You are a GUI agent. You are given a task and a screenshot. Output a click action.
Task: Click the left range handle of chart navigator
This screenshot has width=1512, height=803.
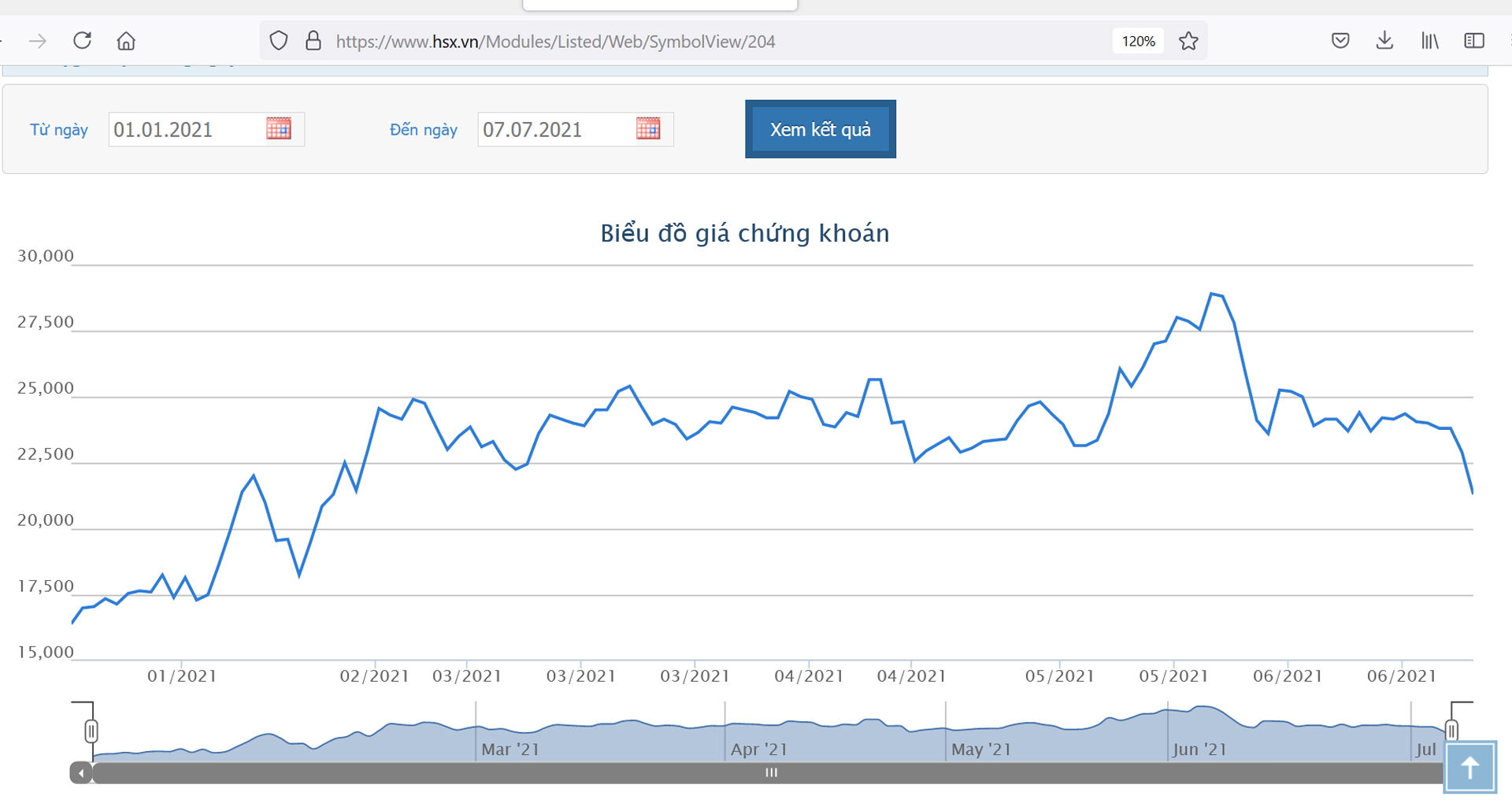(91, 731)
